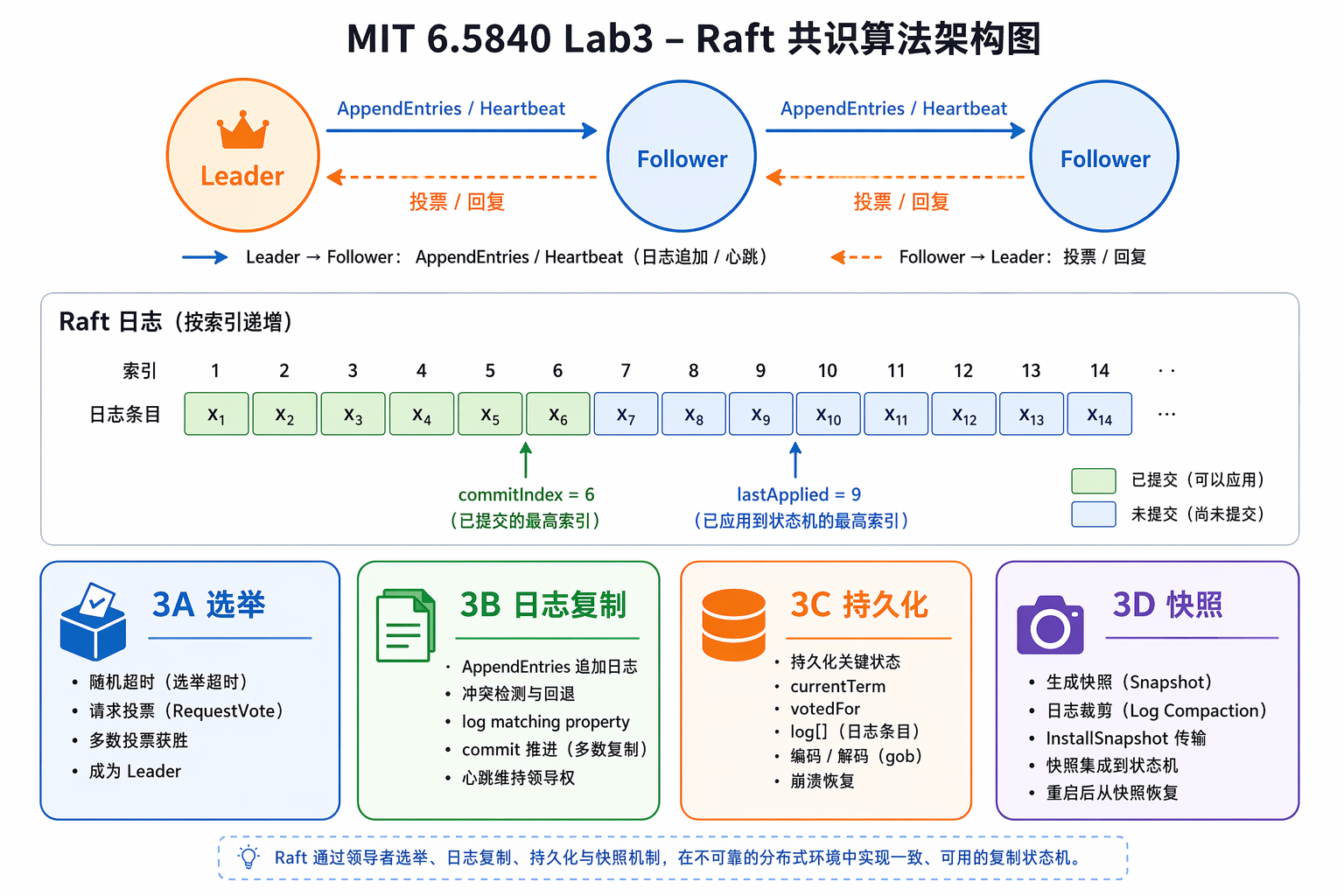
Task: Click the '3B 日志复制' card heading
Action: pos(543,605)
